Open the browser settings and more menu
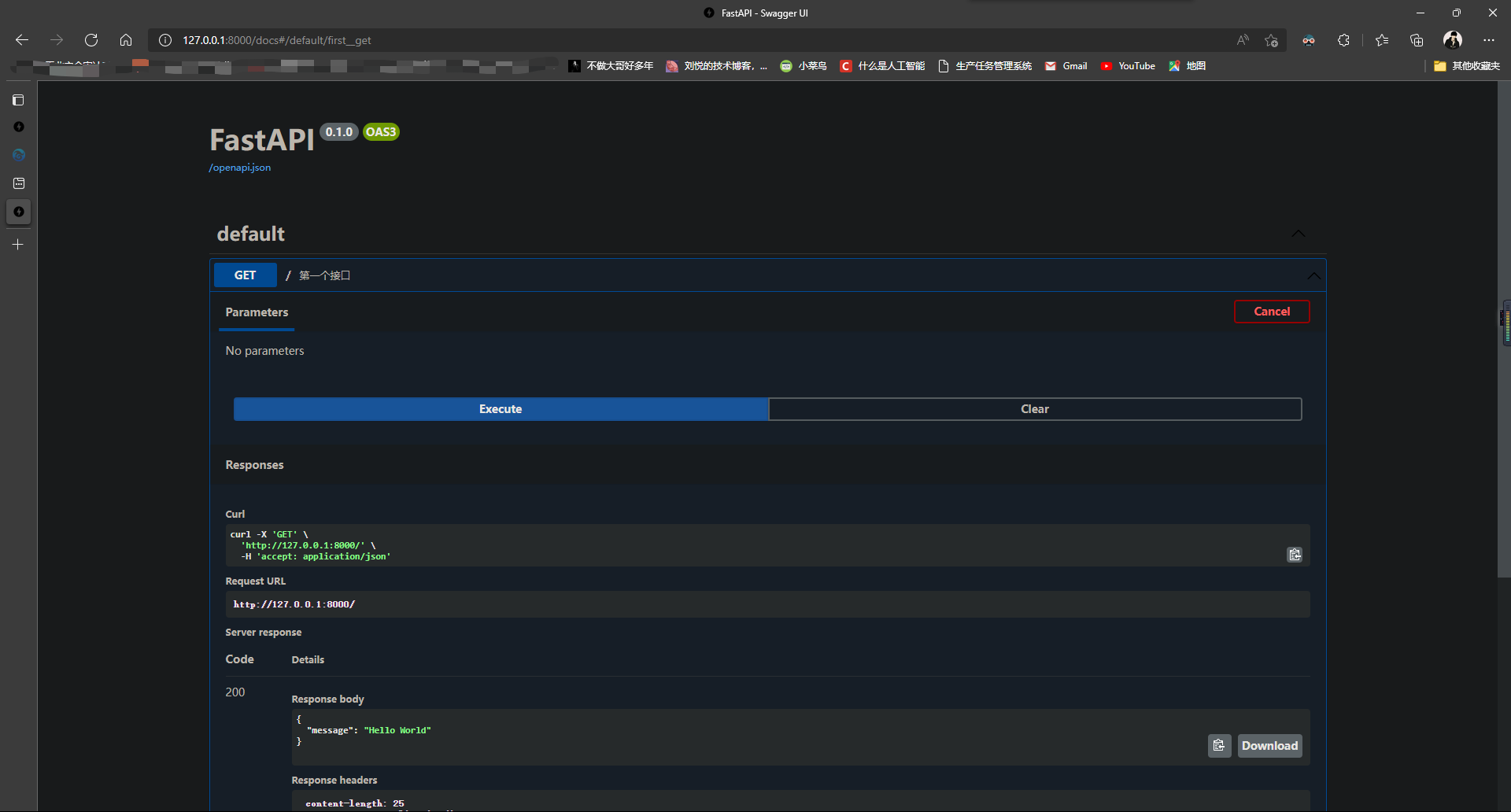Screen dimensions: 1511x812 click(x=1488, y=40)
